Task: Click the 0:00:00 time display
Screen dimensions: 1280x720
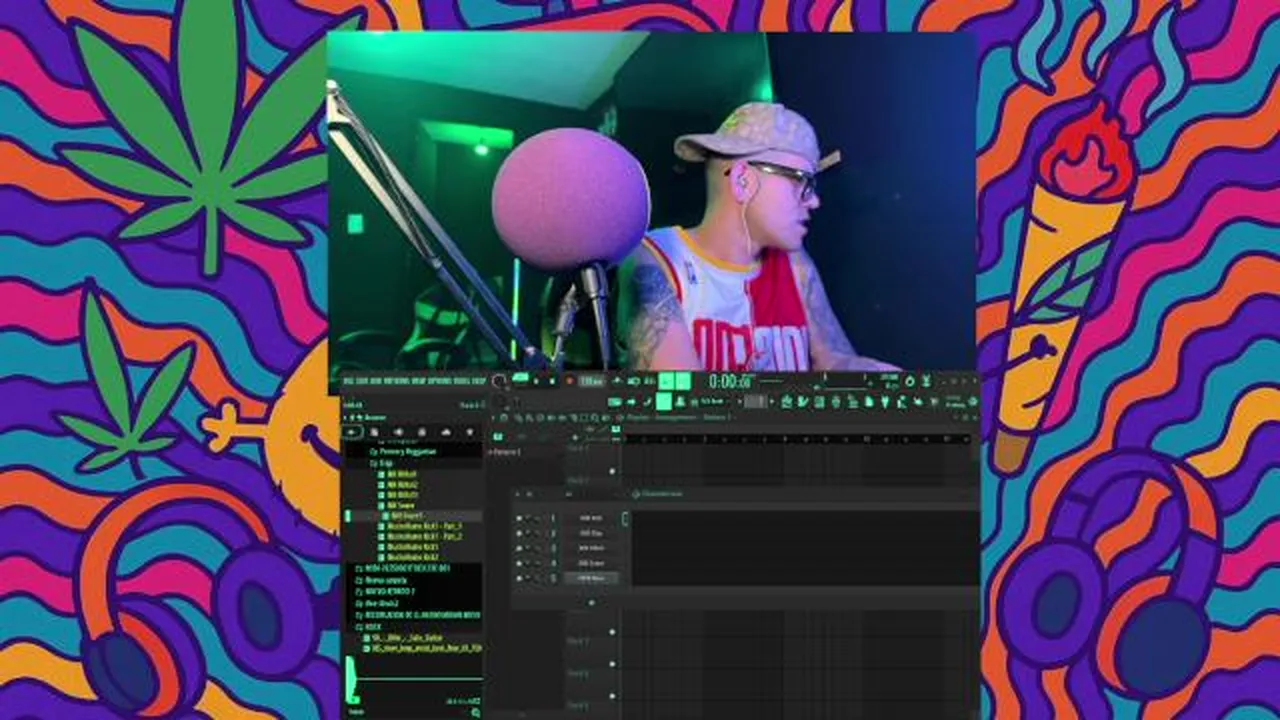Action: click(x=731, y=381)
